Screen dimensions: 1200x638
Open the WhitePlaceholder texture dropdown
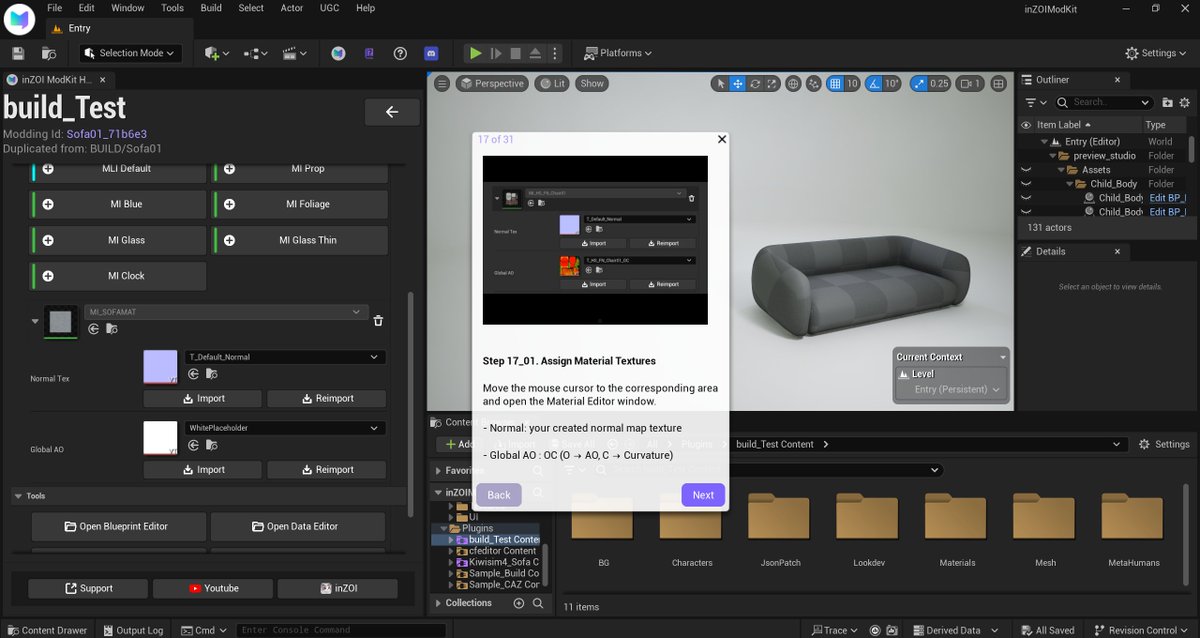click(x=285, y=428)
